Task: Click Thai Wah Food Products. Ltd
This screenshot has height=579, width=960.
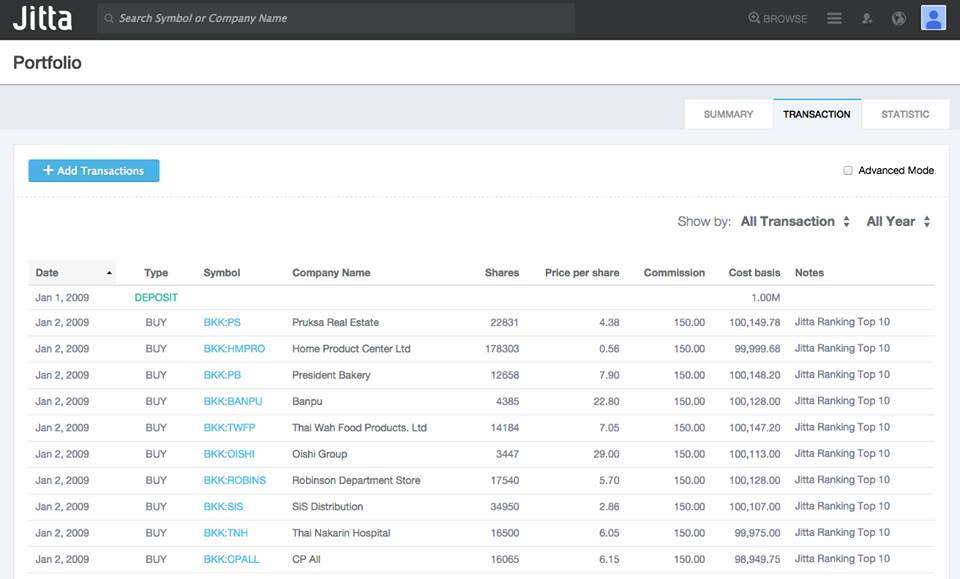Action: 359,427
